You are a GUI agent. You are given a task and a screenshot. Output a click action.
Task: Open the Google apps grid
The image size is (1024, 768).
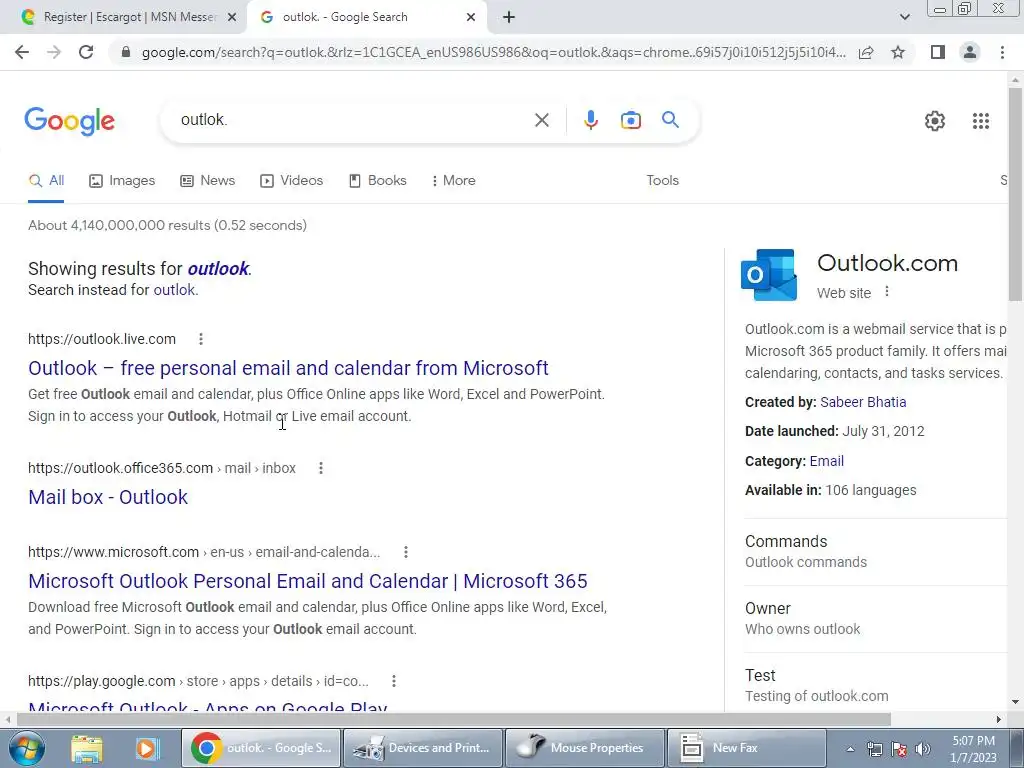point(980,121)
